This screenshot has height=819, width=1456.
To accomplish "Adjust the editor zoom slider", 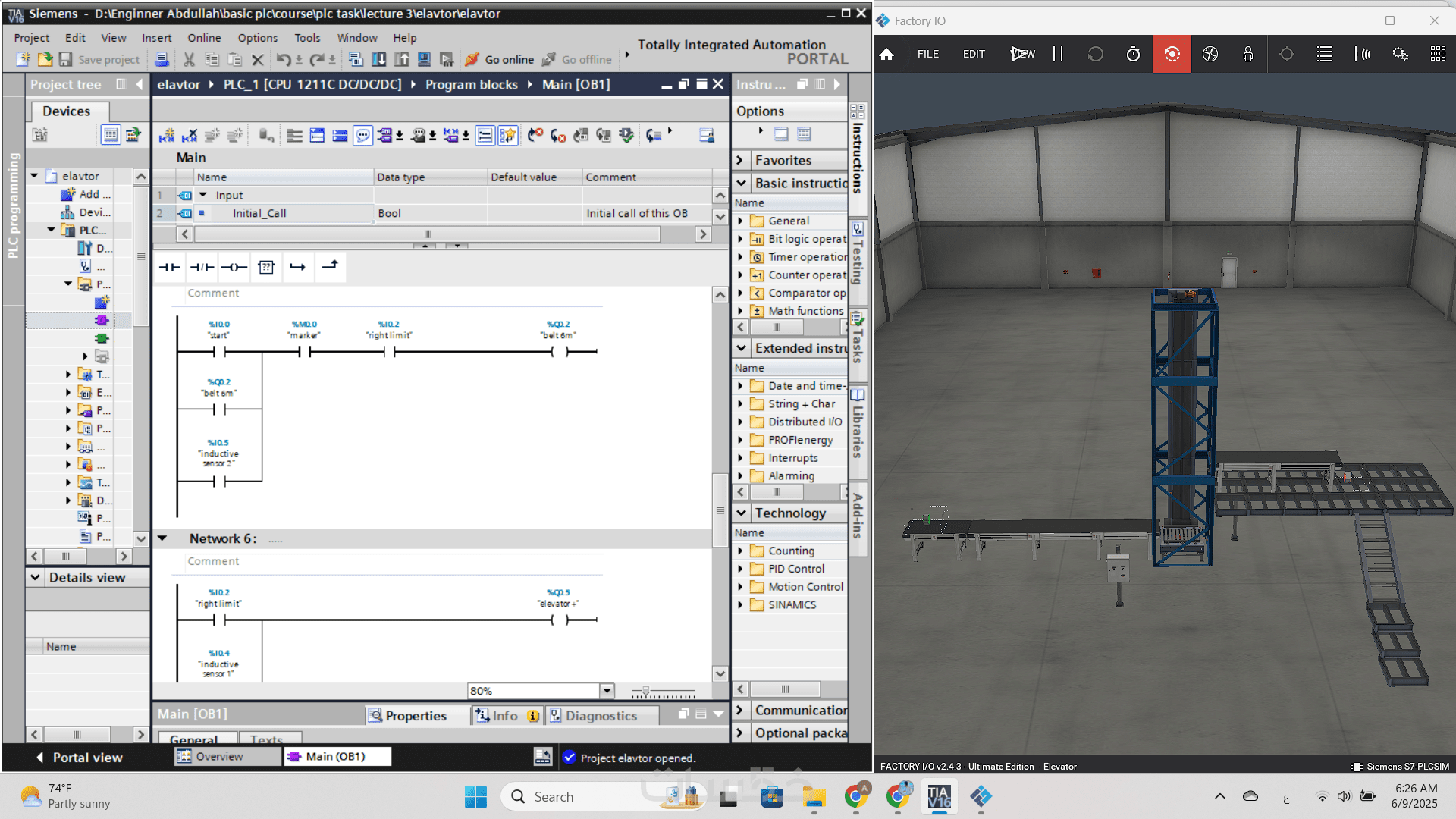I will pyautogui.click(x=646, y=692).
